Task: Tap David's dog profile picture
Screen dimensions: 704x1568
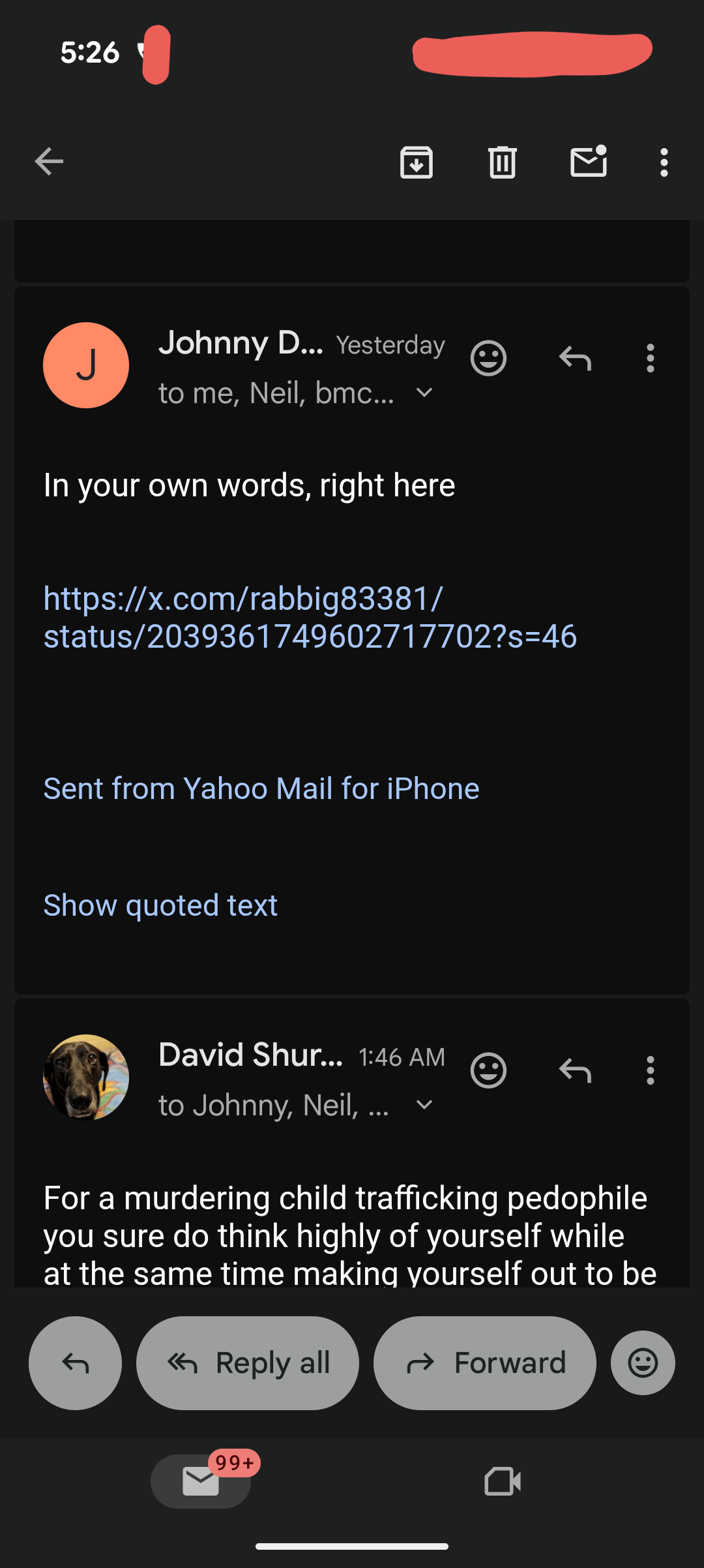Action: pos(86,1077)
